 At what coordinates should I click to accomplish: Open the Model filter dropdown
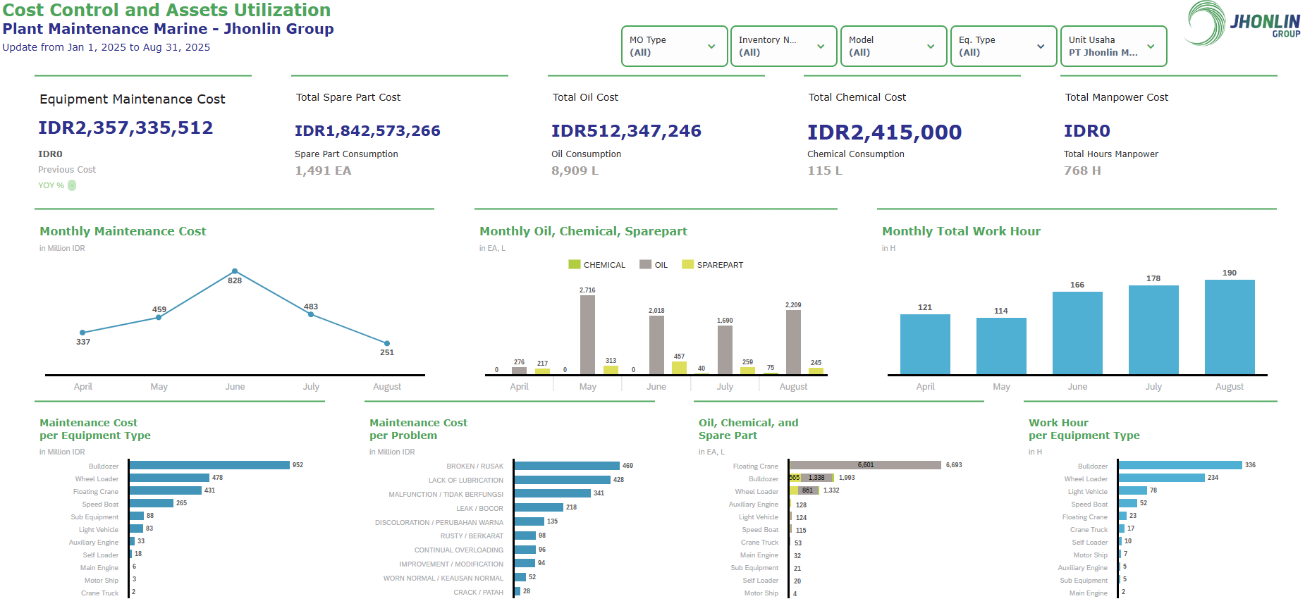tap(893, 46)
